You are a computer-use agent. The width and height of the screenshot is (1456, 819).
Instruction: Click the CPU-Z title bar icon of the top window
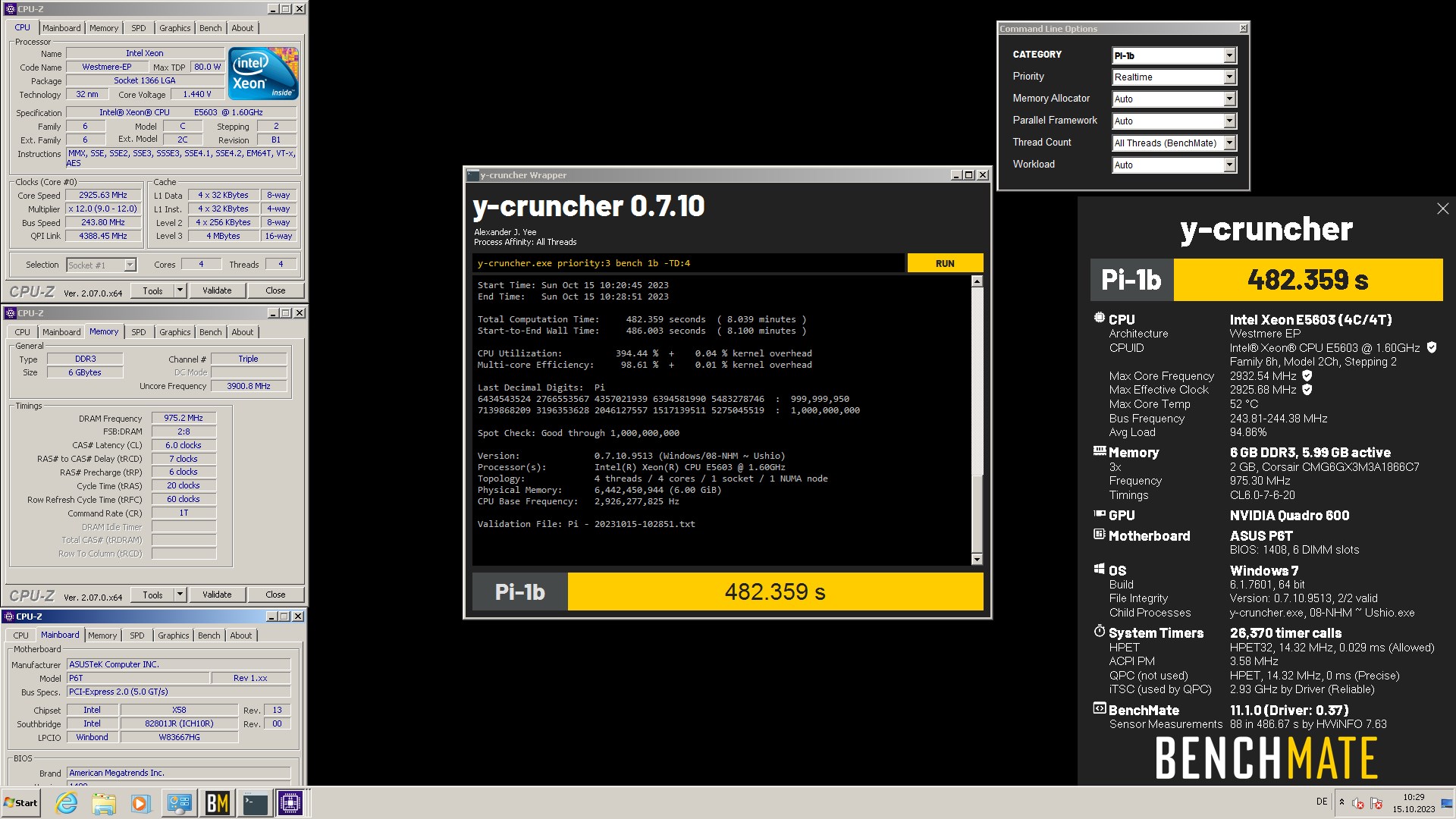(x=10, y=9)
